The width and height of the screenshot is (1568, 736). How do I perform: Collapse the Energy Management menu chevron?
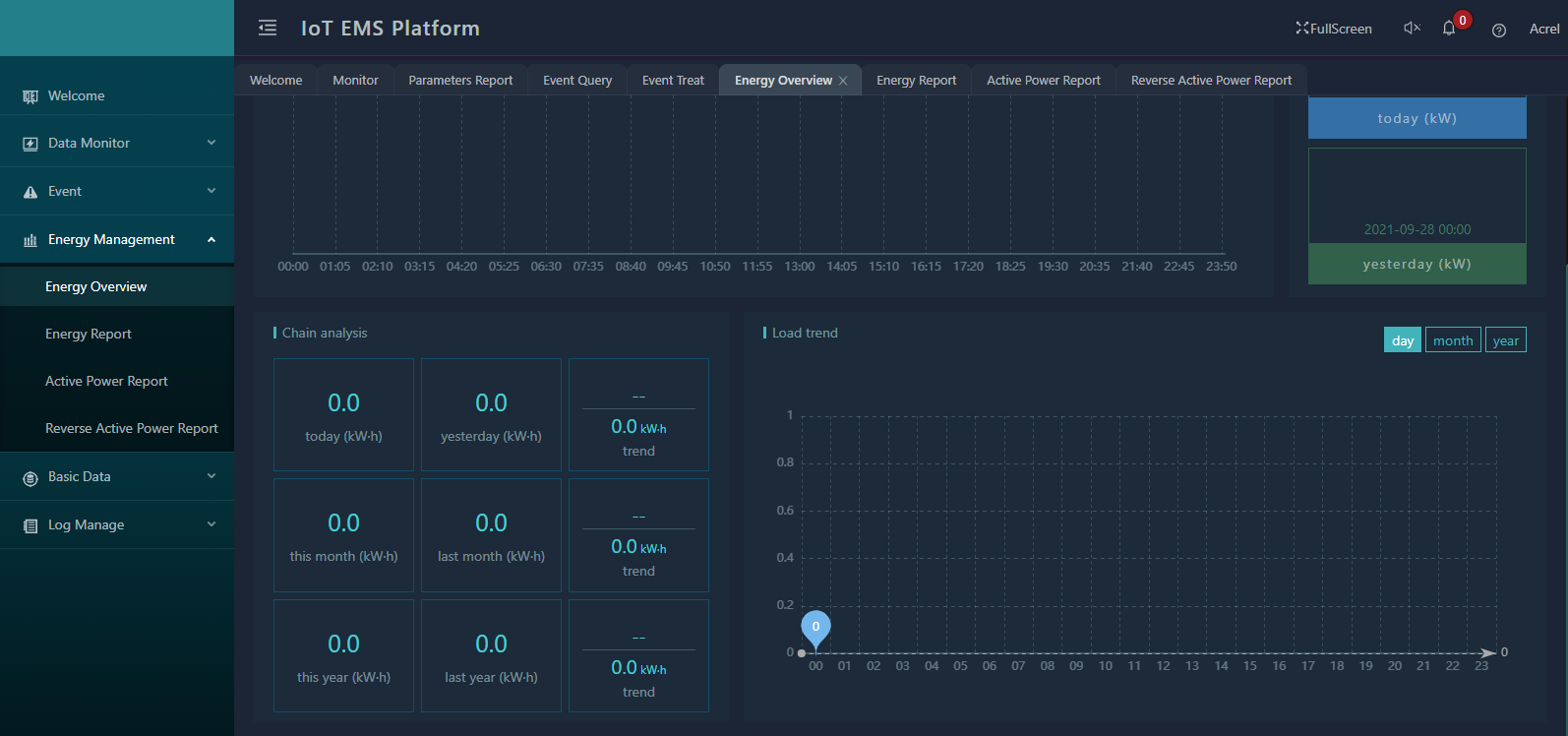[x=211, y=239]
